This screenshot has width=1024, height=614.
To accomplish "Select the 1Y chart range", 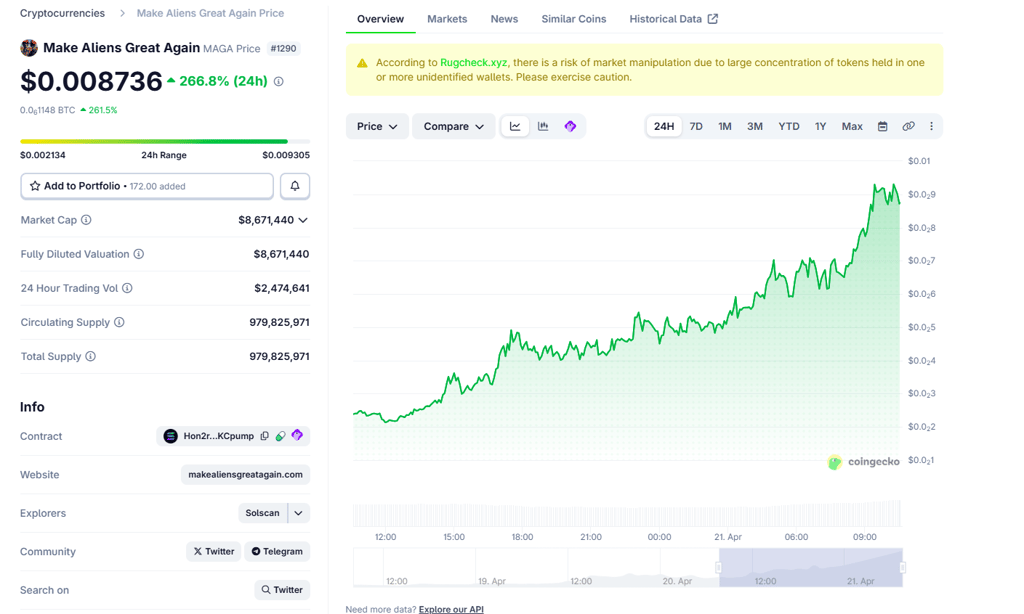I will click(821, 126).
